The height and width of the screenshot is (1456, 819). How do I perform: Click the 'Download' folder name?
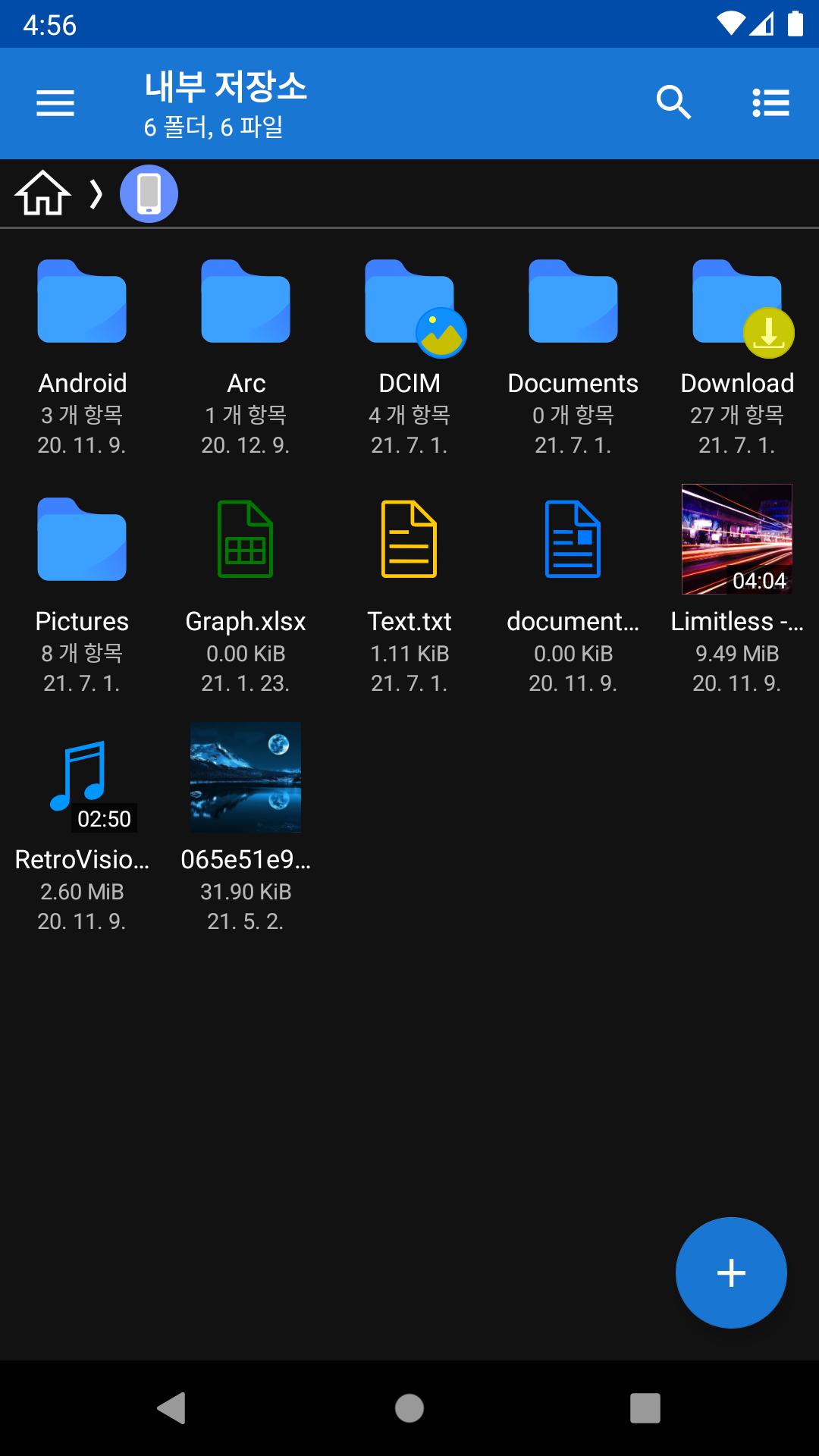[737, 384]
